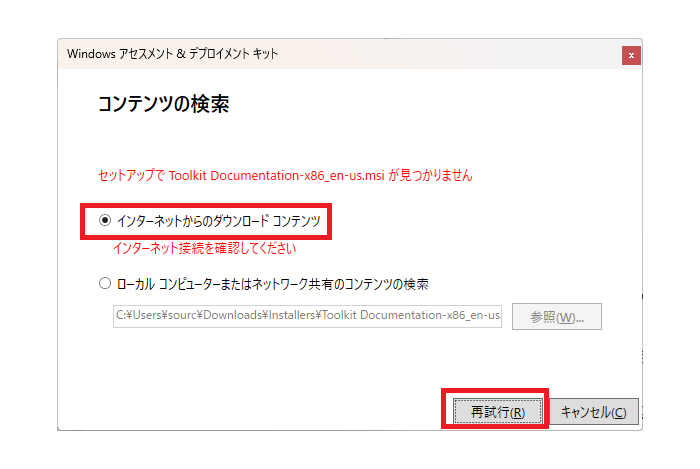Image resolution: width=700 pixels, height=469 pixels.
Task: Click the コンテンツの検索 heading
Action: tap(164, 104)
